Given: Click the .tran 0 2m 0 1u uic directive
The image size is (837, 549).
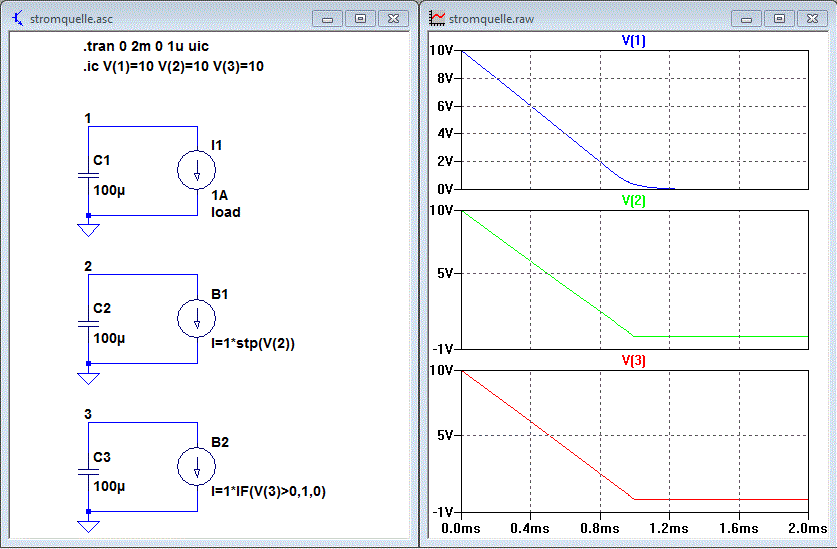Looking at the screenshot, I should pos(146,46).
